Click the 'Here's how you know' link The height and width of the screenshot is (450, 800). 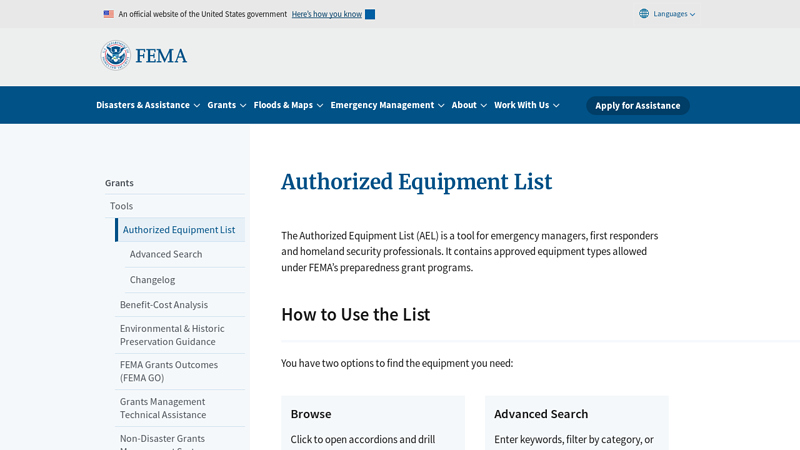pos(327,14)
